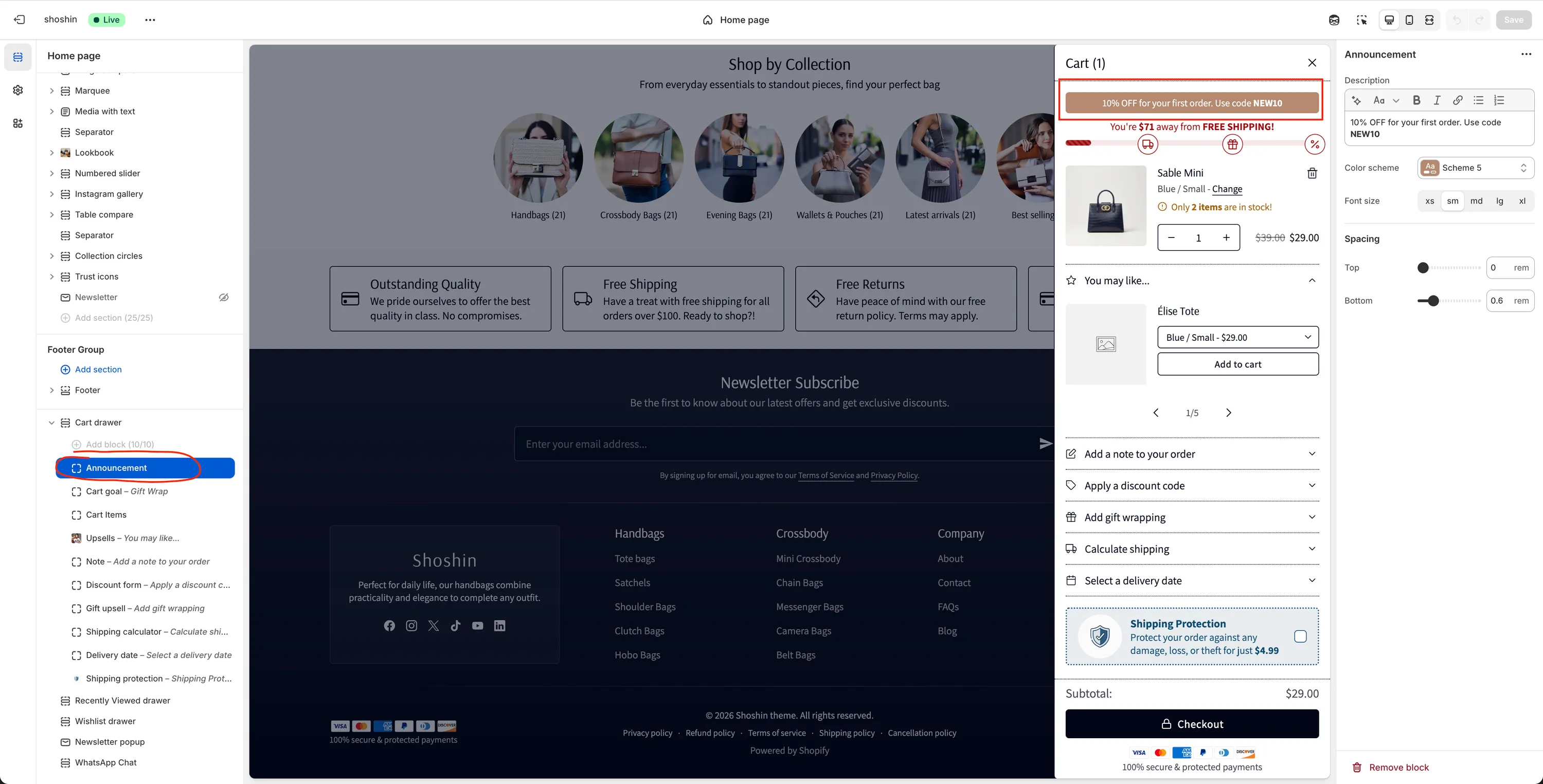
Task: Check the Shipping Protection checkbox
Action: [x=1300, y=636]
